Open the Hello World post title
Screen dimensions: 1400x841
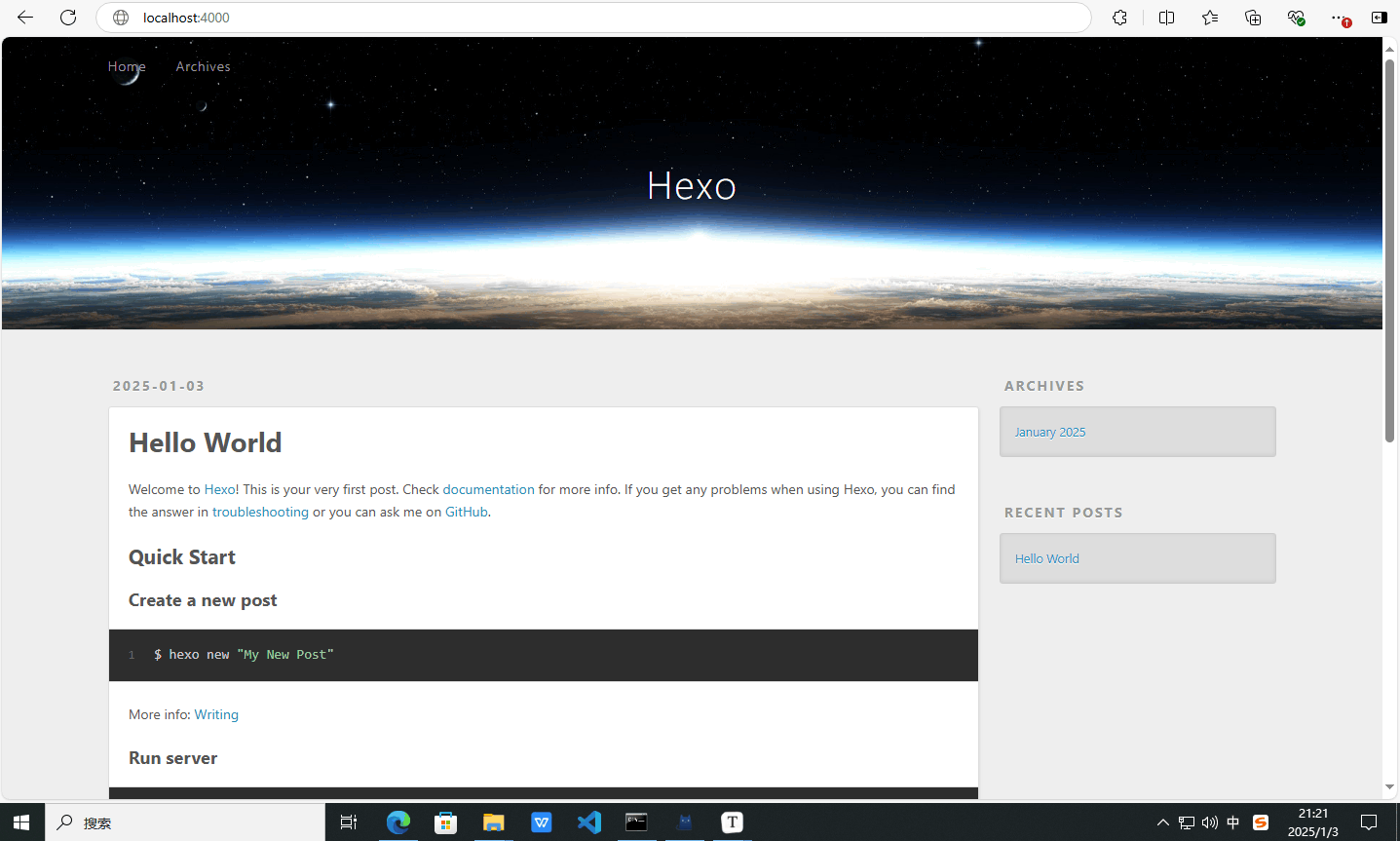pos(206,442)
